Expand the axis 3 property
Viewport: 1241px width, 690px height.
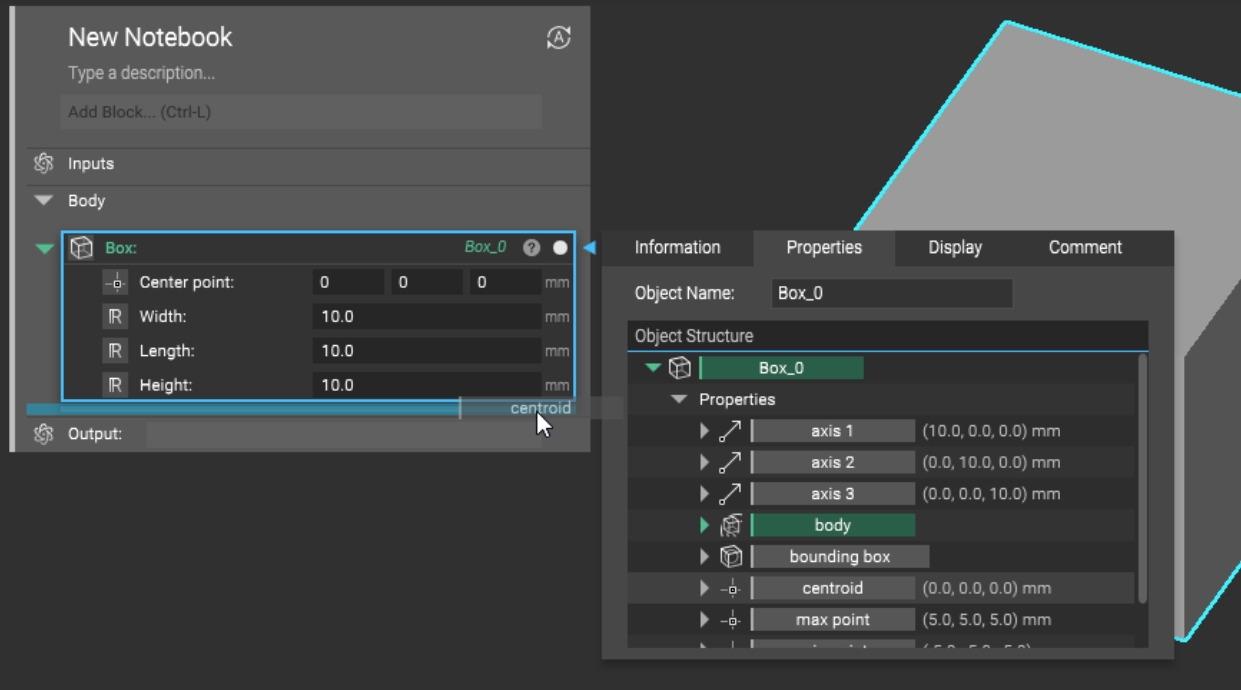705,494
